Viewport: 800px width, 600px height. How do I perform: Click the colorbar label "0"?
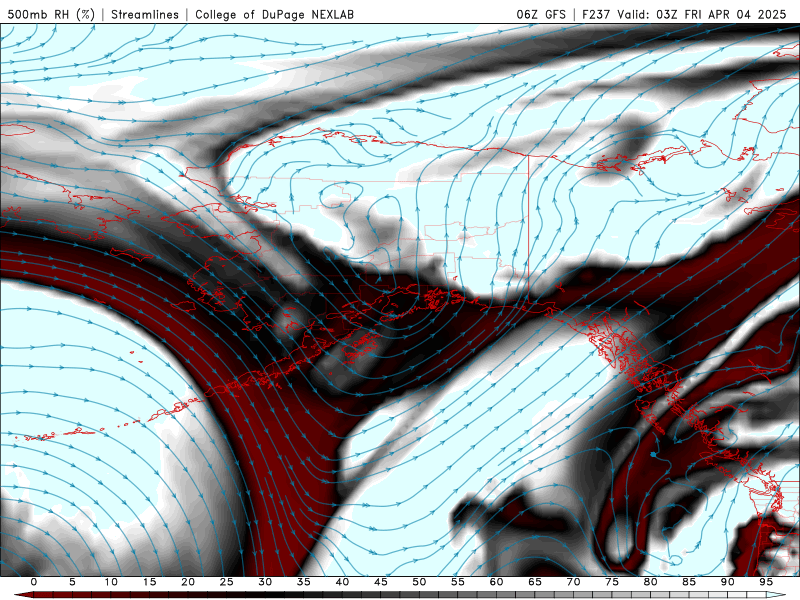(x=34, y=582)
